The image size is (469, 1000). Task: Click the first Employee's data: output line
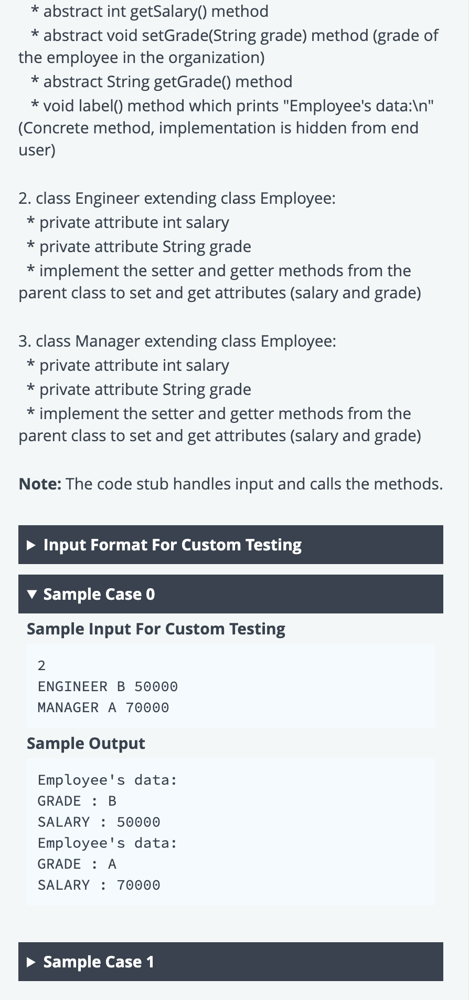107,780
